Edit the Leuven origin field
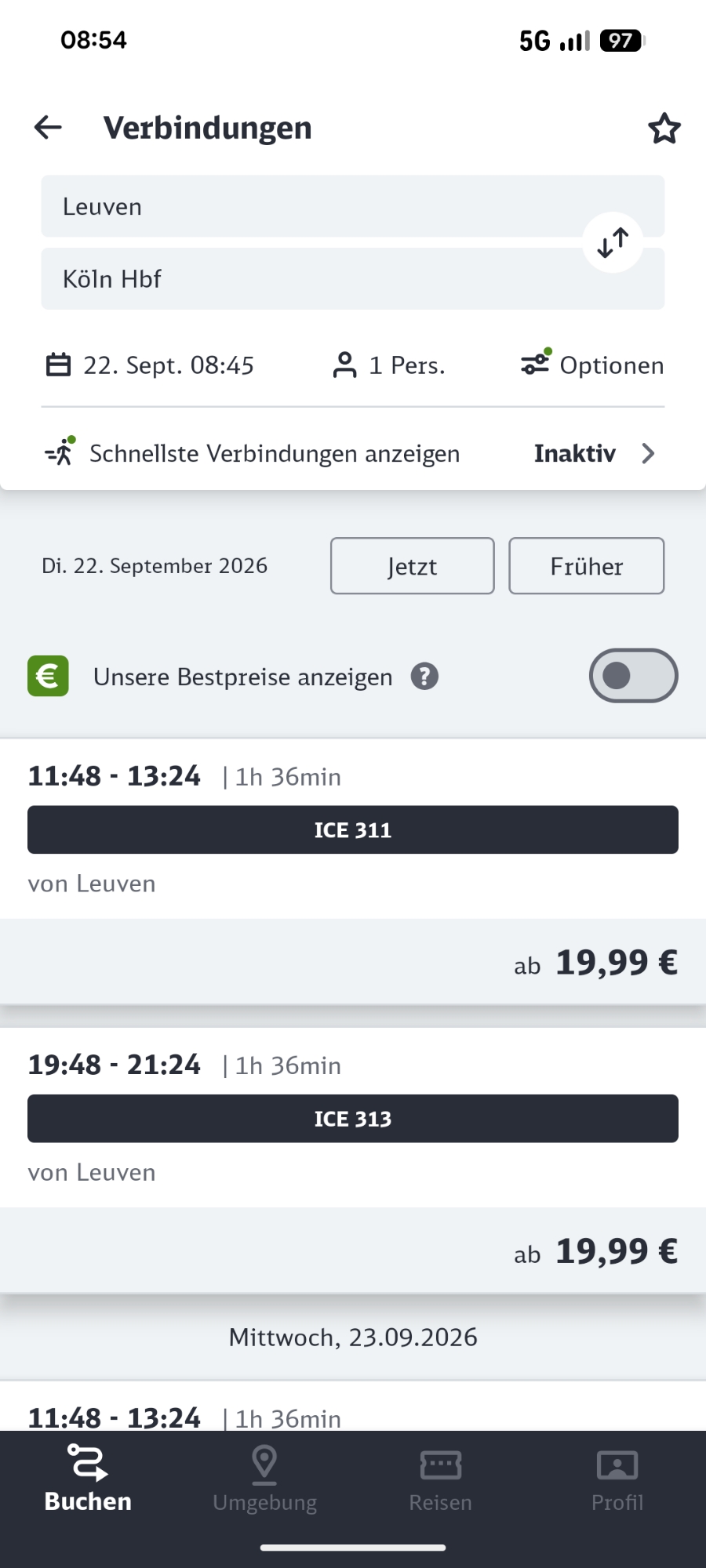Image resolution: width=706 pixels, height=1568 pixels. click(314, 207)
